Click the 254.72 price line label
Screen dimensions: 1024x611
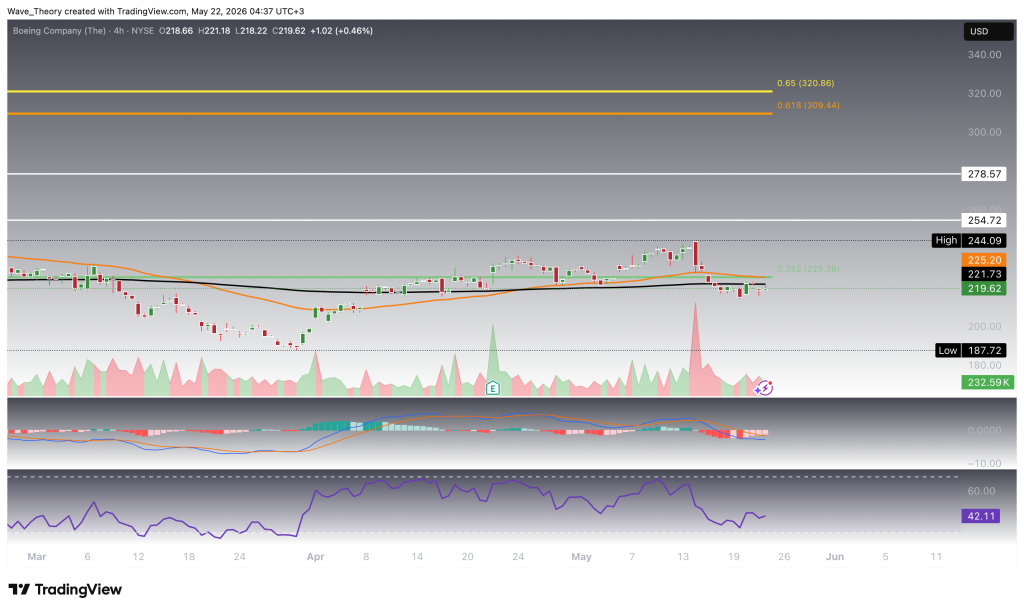point(984,220)
